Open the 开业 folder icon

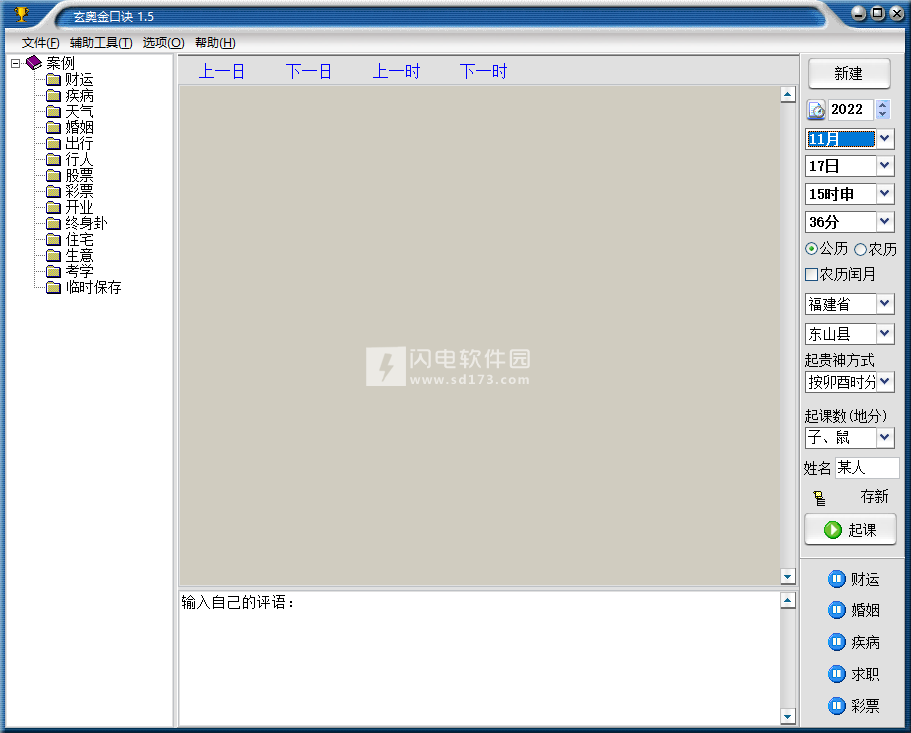coord(53,207)
